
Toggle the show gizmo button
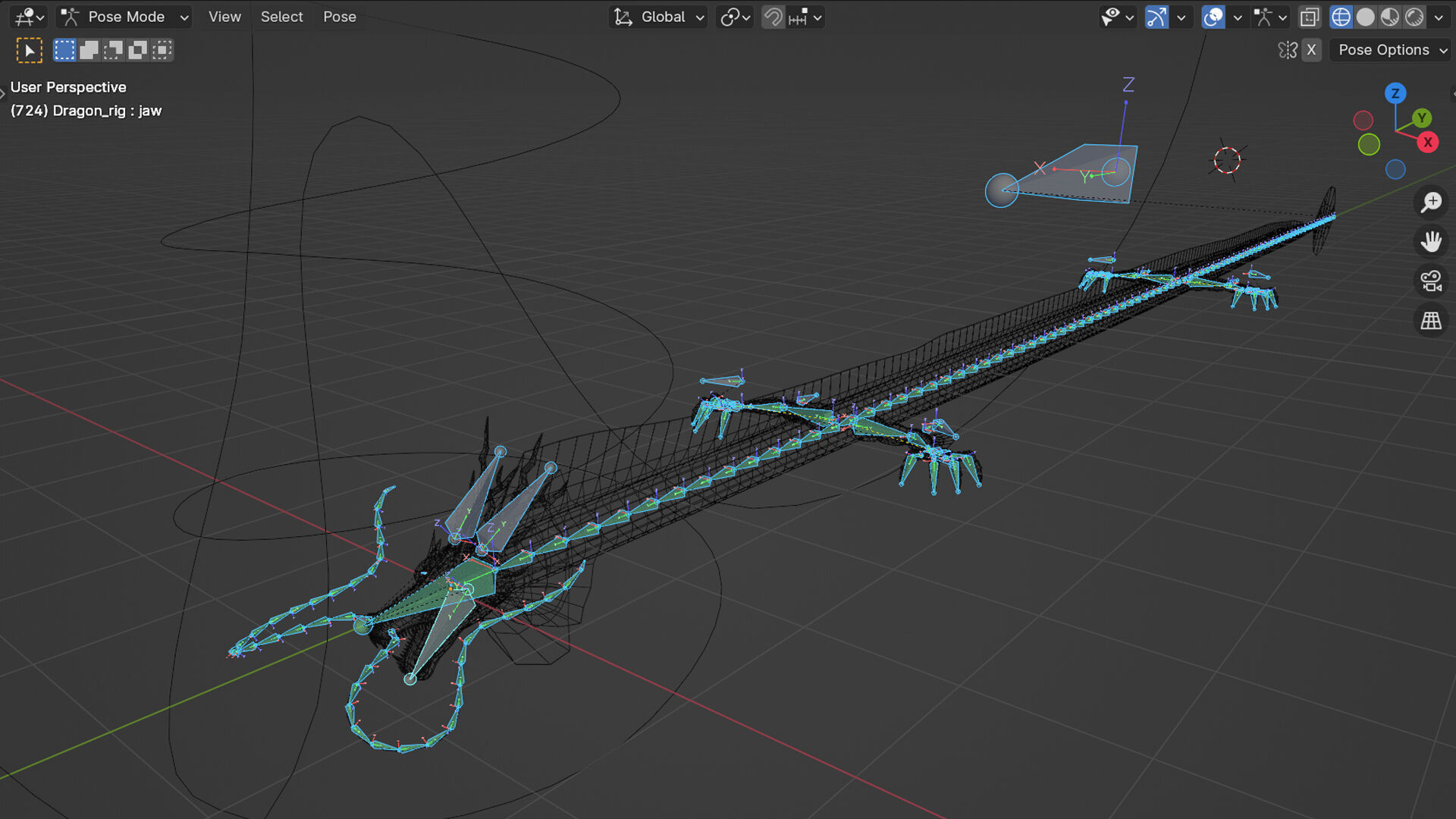[1156, 17]
